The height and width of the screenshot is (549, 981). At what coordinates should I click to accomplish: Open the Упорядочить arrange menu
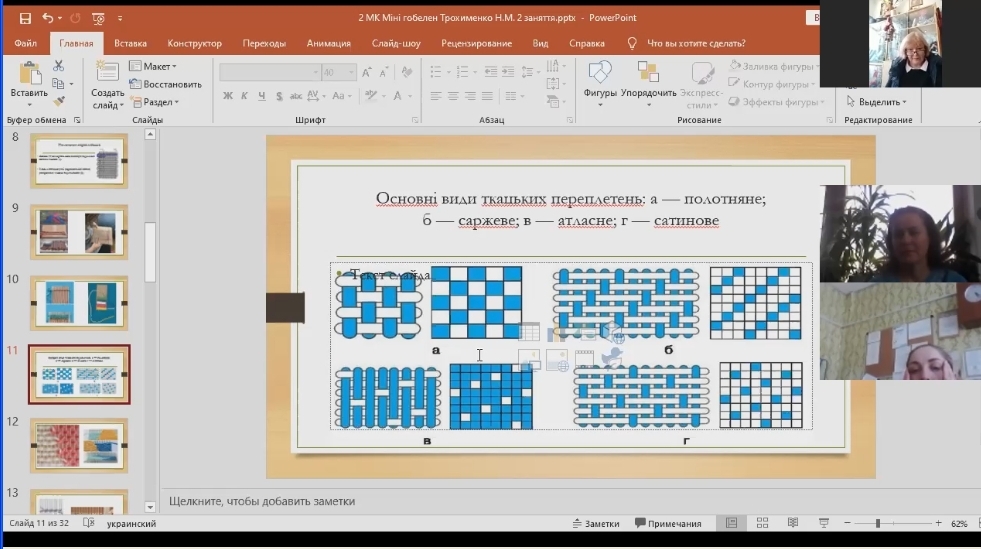(648, 84)
